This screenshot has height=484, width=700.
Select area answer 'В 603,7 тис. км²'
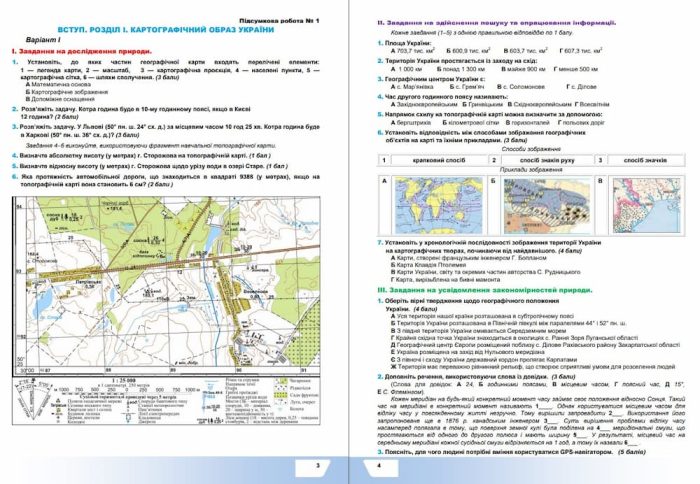click(x=525, y=51)
